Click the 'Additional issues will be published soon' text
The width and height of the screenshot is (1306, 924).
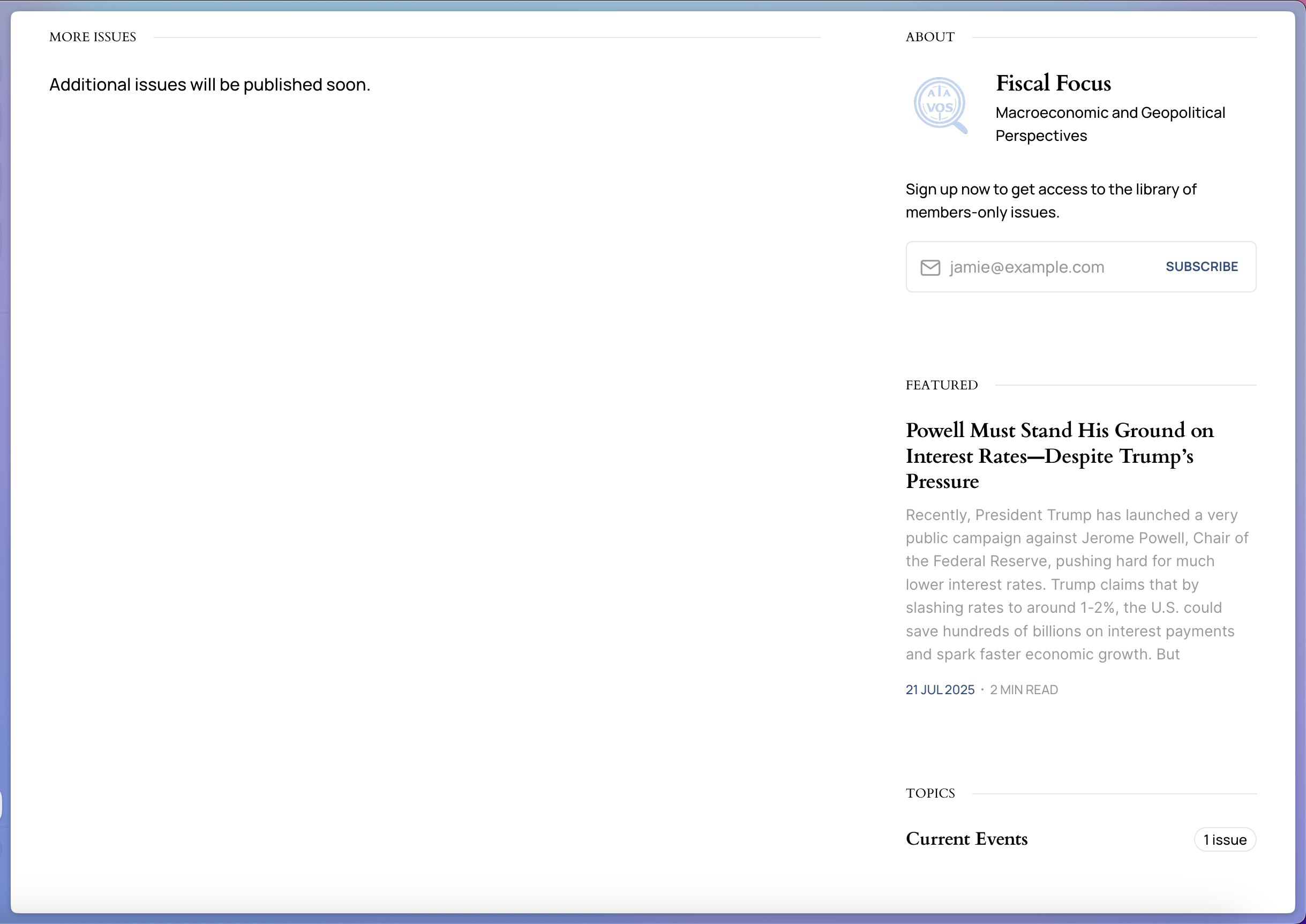pyautogui.click(x=209, y=85)
